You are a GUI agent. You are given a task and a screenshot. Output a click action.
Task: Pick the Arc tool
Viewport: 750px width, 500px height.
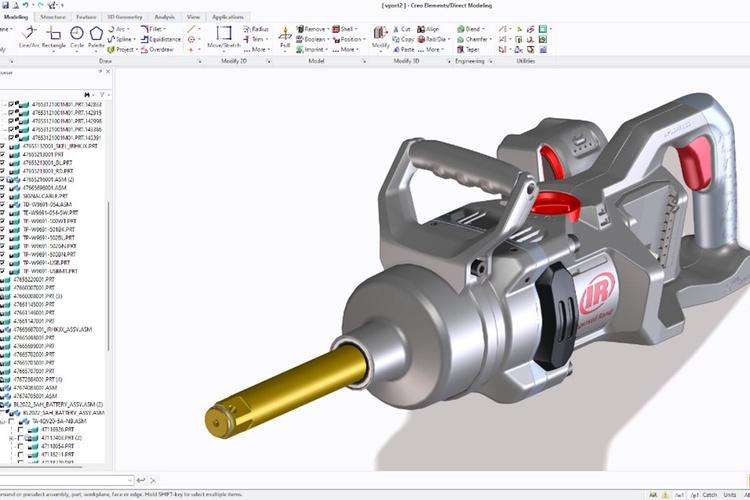point(117,29)
